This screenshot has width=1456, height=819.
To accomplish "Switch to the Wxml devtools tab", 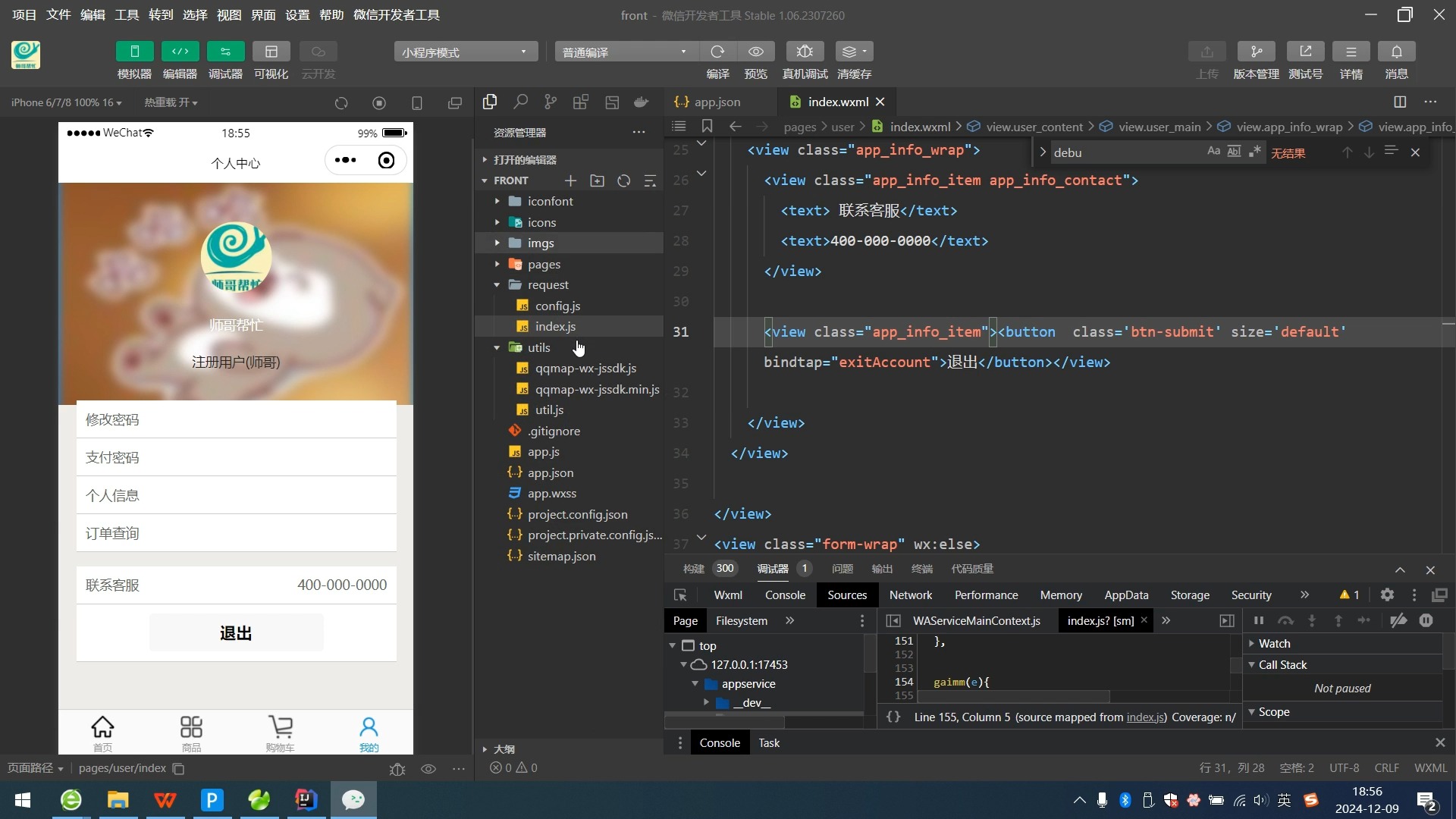I will tap(728, 595).
